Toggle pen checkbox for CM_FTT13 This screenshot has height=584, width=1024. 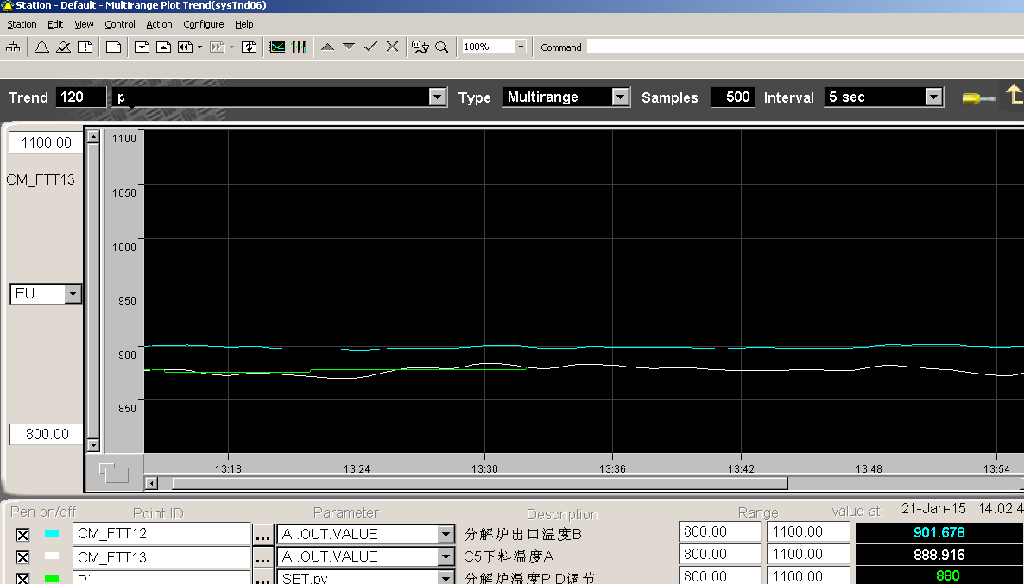(x=23, y=557)
